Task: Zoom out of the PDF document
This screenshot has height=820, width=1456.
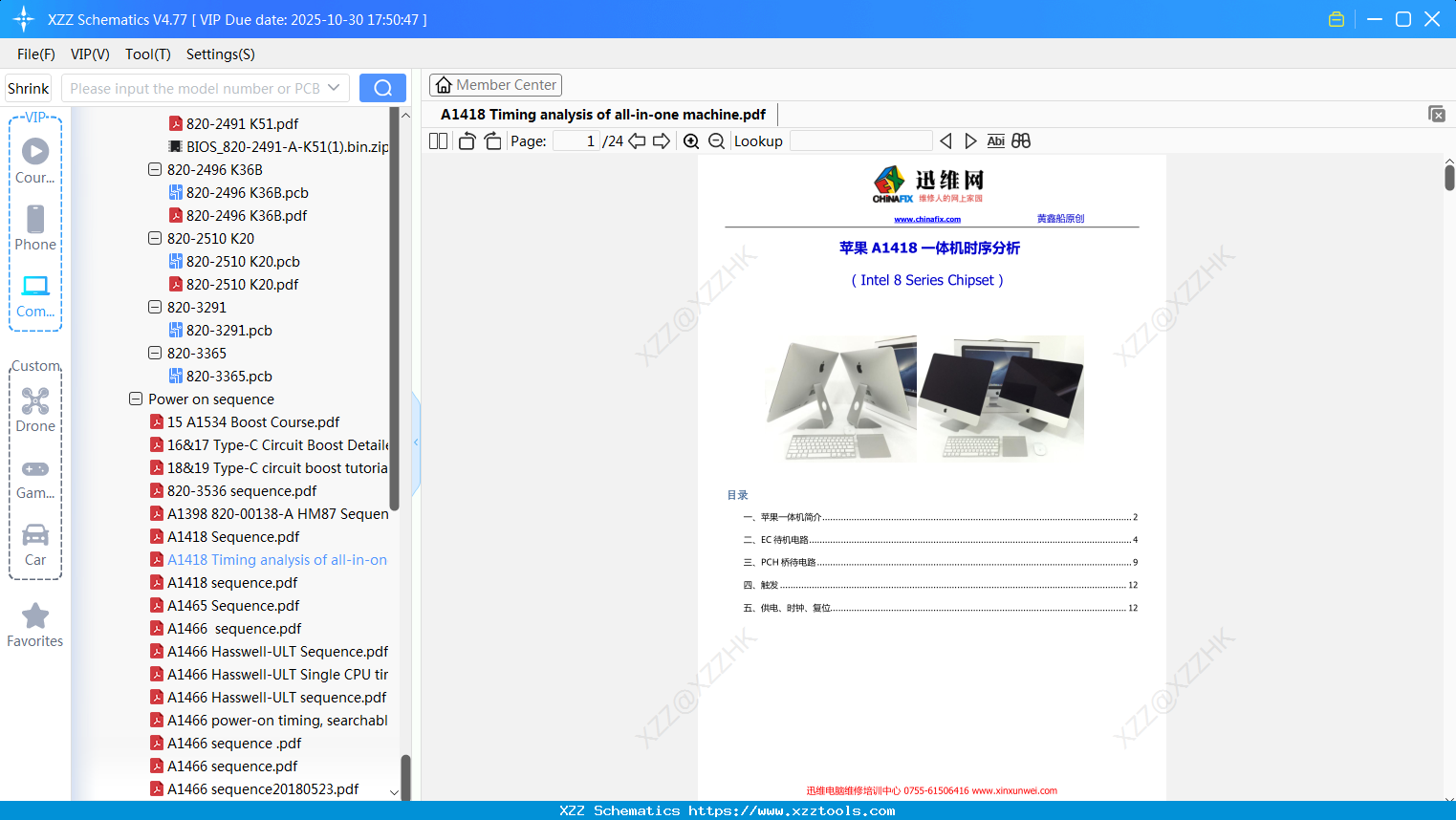Action: pyautogui.click(x=716, y=141)
